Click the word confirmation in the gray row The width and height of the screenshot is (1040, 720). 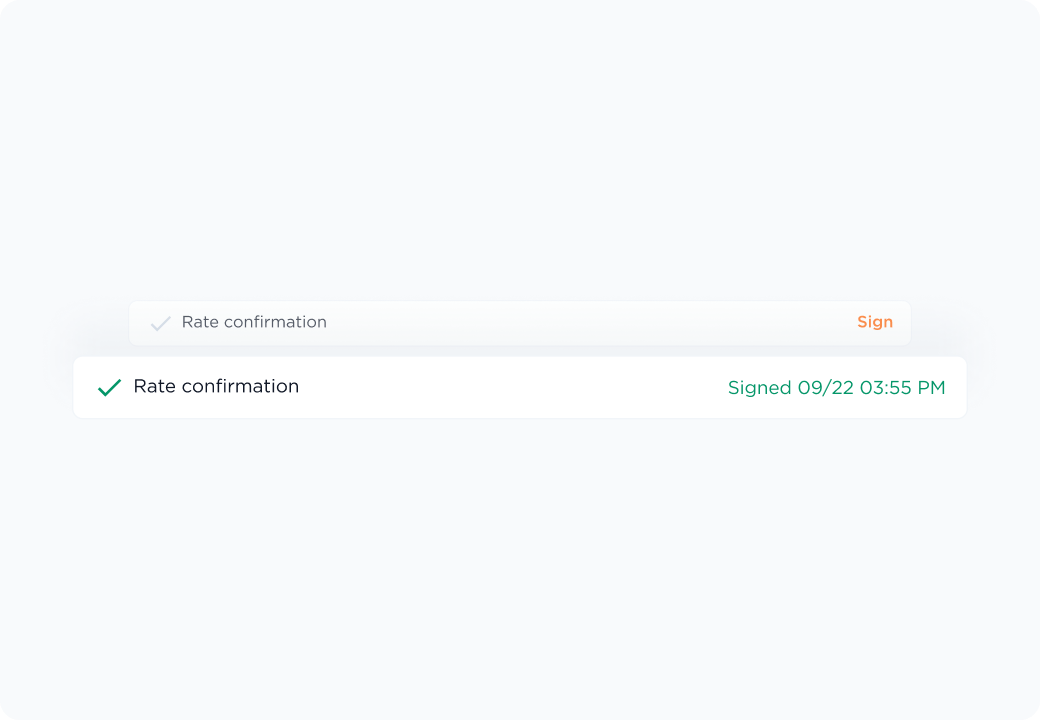275,322
